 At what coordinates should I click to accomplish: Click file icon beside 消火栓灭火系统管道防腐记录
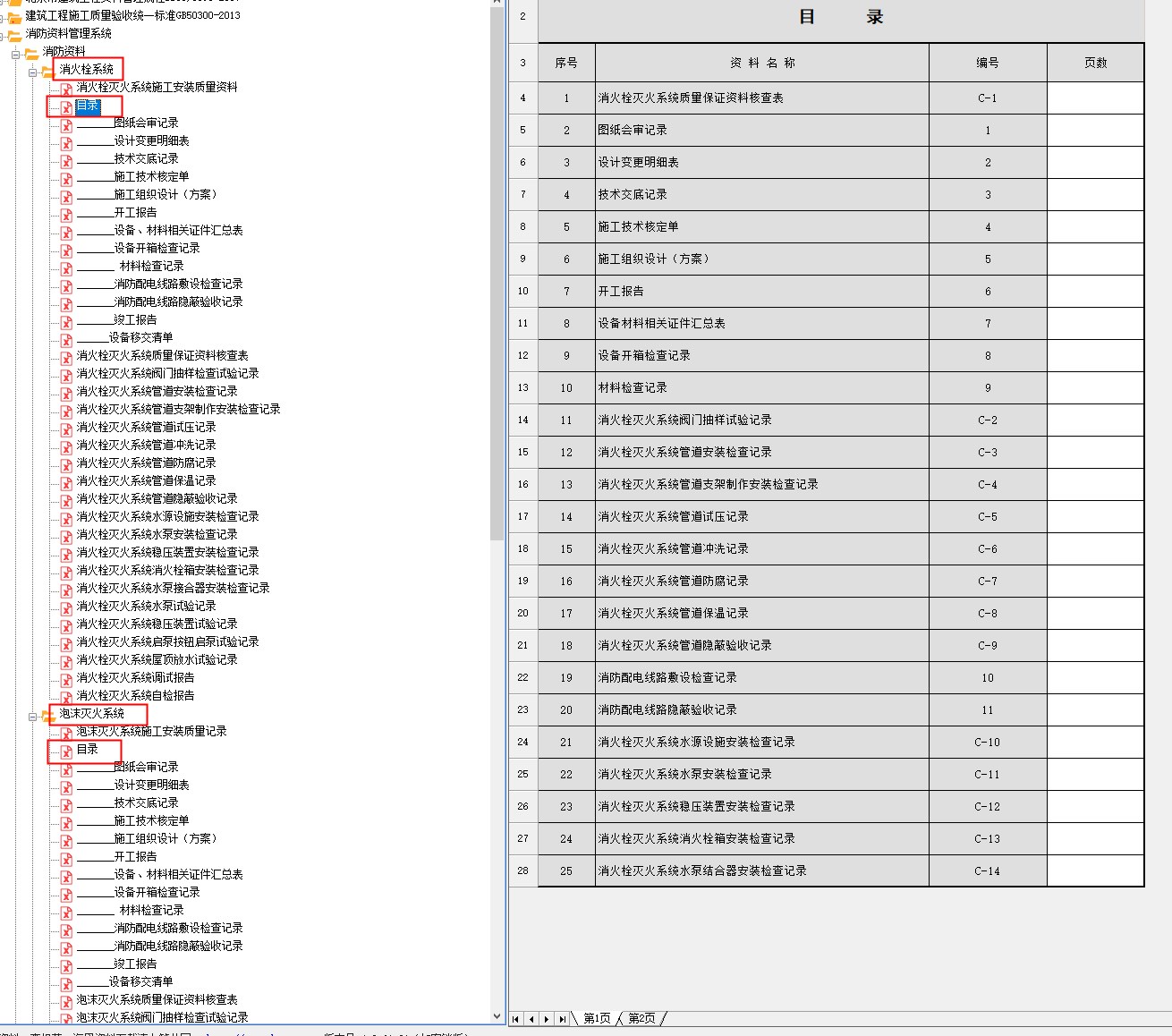(x=66, y=464)
